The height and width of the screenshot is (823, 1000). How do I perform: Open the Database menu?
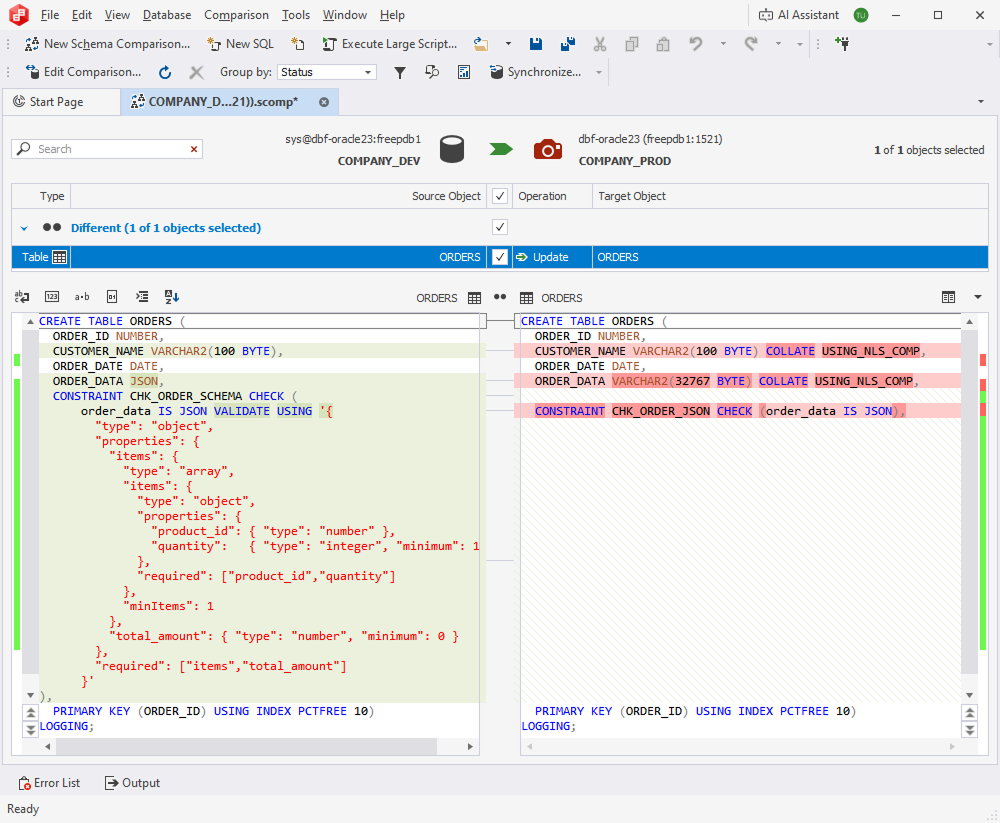[x=166, y=15]
